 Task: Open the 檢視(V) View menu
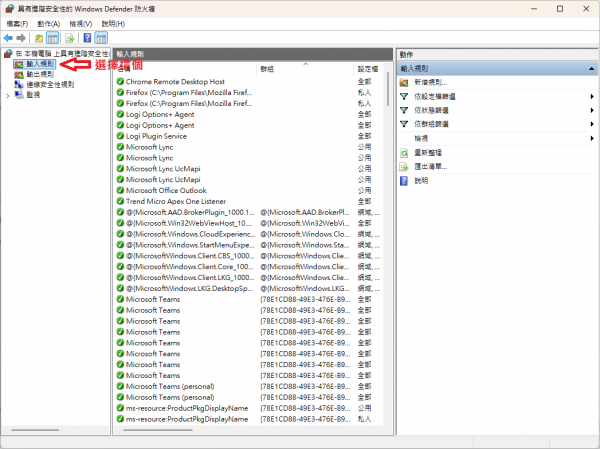[81, 23]
